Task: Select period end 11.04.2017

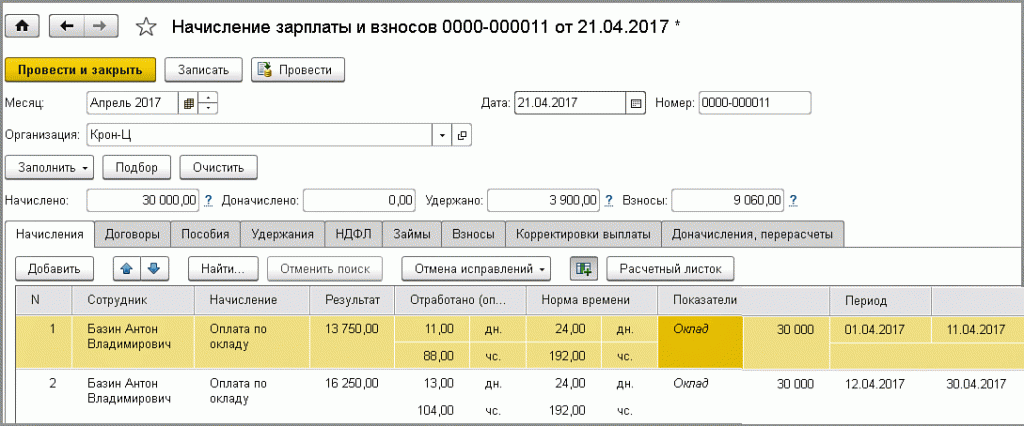Action: pyautogui.click(x=976, y=329)
